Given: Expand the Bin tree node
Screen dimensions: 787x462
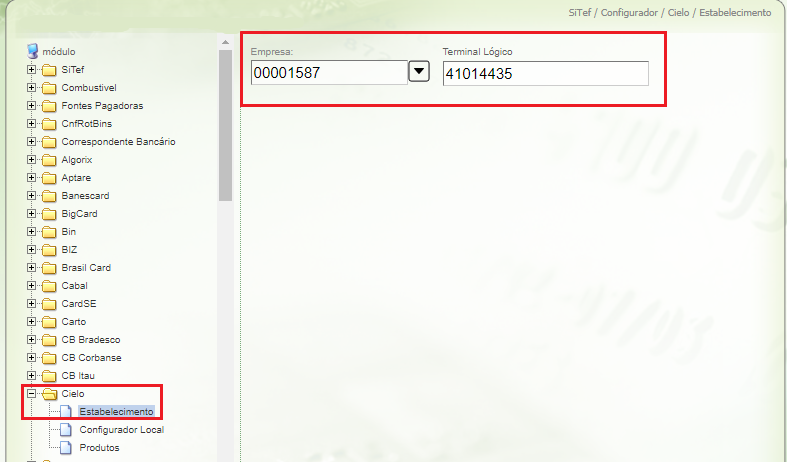Looking at the screenshot, I should 32,232.
